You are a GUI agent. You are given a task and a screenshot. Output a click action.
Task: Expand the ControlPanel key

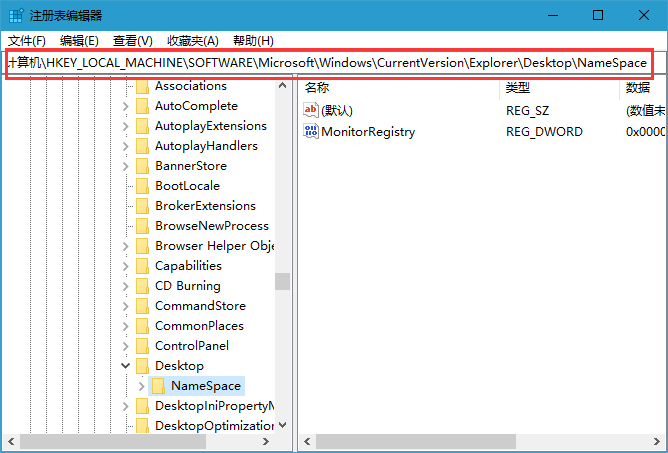point(126,346)
